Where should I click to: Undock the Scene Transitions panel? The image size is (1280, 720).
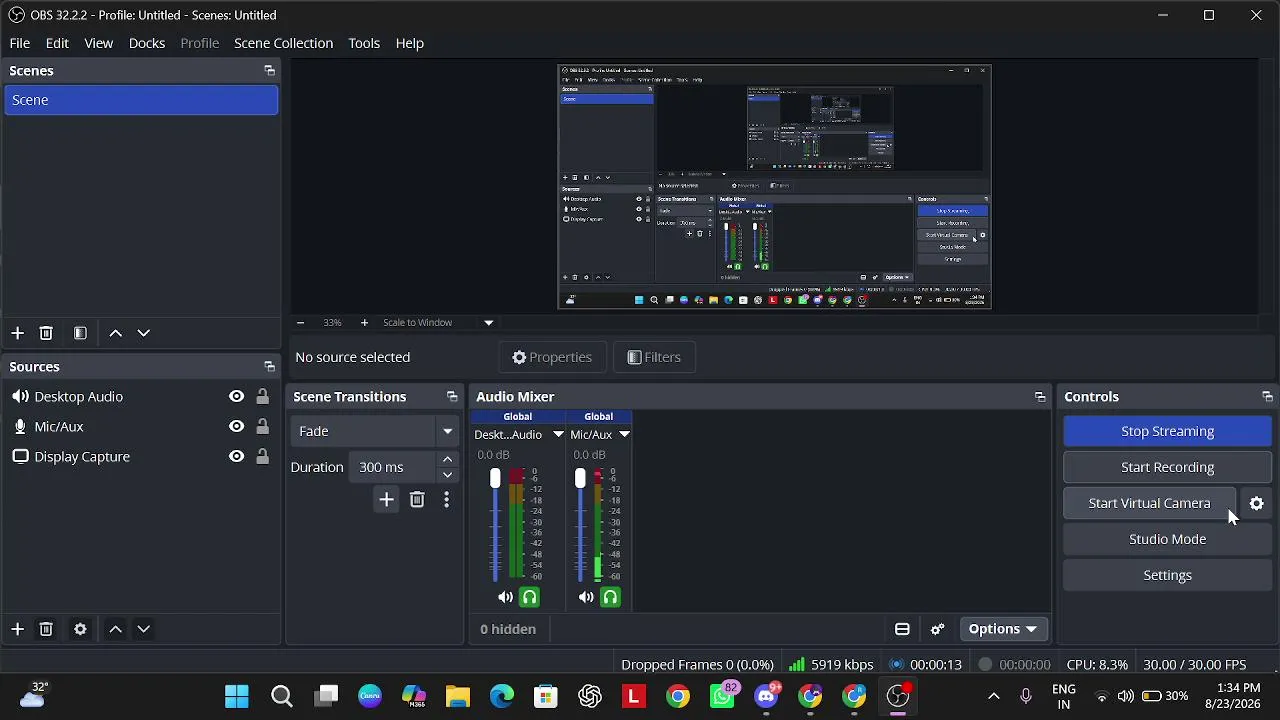pyautogui.click(x=452, y=397)
